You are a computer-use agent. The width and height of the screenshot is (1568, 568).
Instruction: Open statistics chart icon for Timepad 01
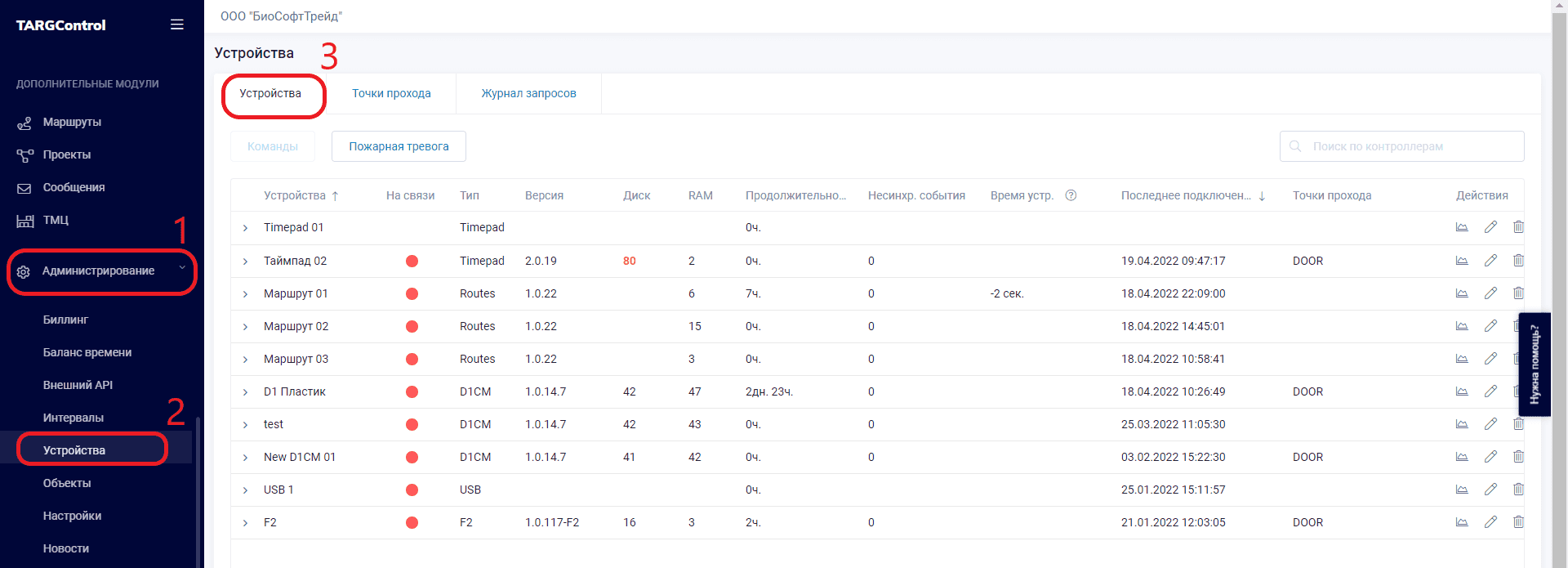(x=1462, y=227)
